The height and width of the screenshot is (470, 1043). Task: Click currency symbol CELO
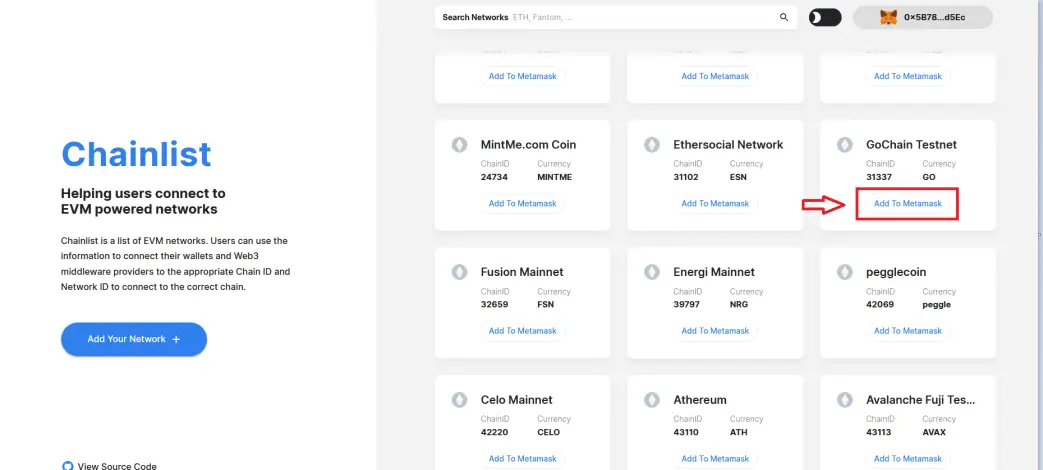(x=549, y=432)
